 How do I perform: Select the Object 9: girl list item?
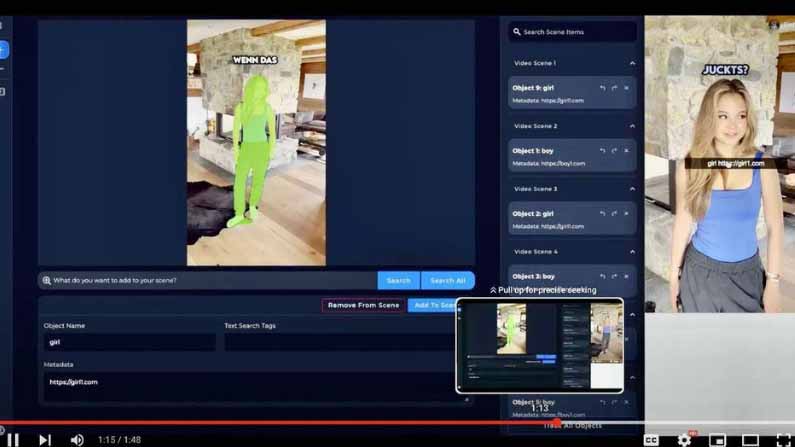pyautogui.click(x=572, y=93)
